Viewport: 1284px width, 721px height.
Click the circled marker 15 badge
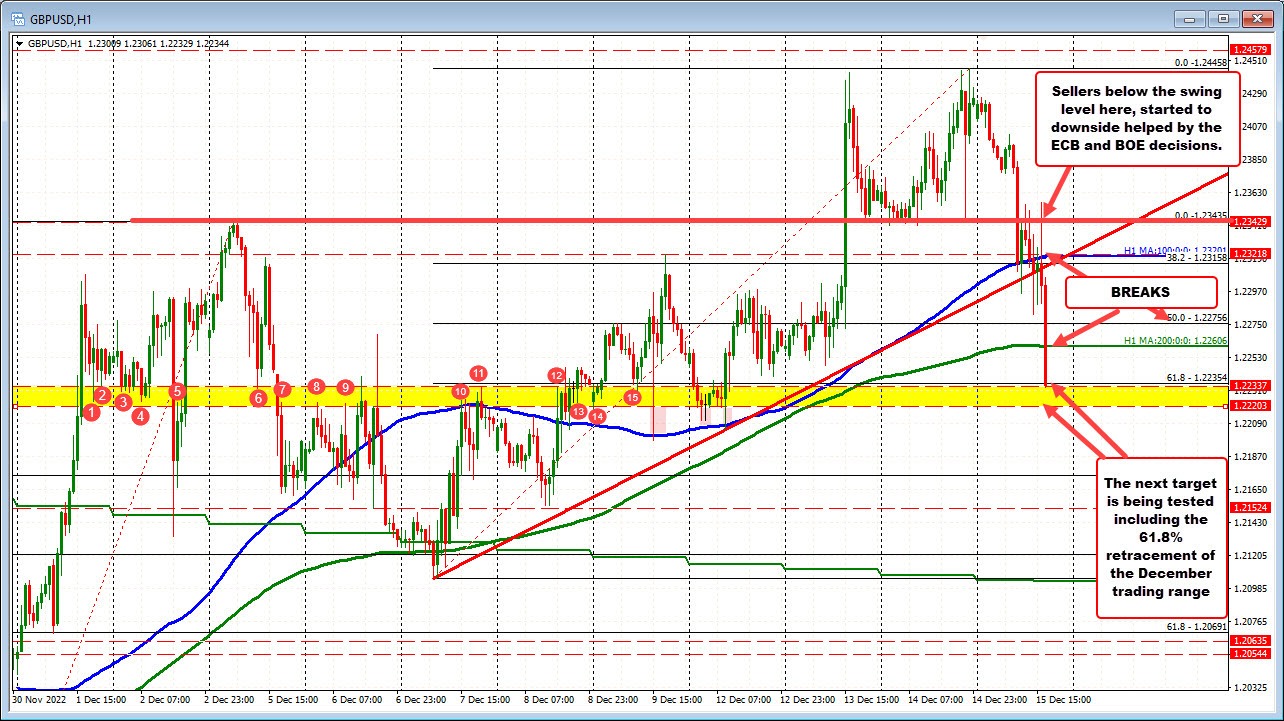[631, 397]
